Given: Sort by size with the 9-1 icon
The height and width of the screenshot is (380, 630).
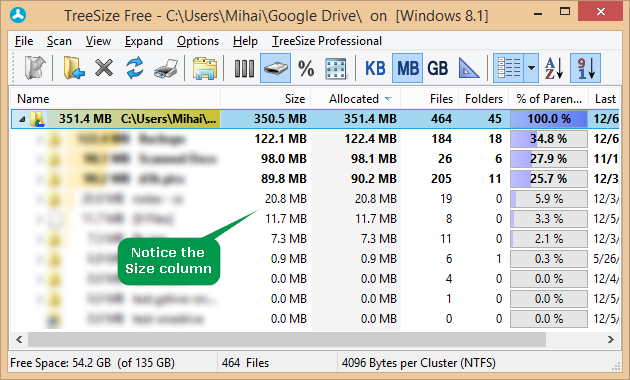Looking at the screenshot, I should tap(585, 68).
